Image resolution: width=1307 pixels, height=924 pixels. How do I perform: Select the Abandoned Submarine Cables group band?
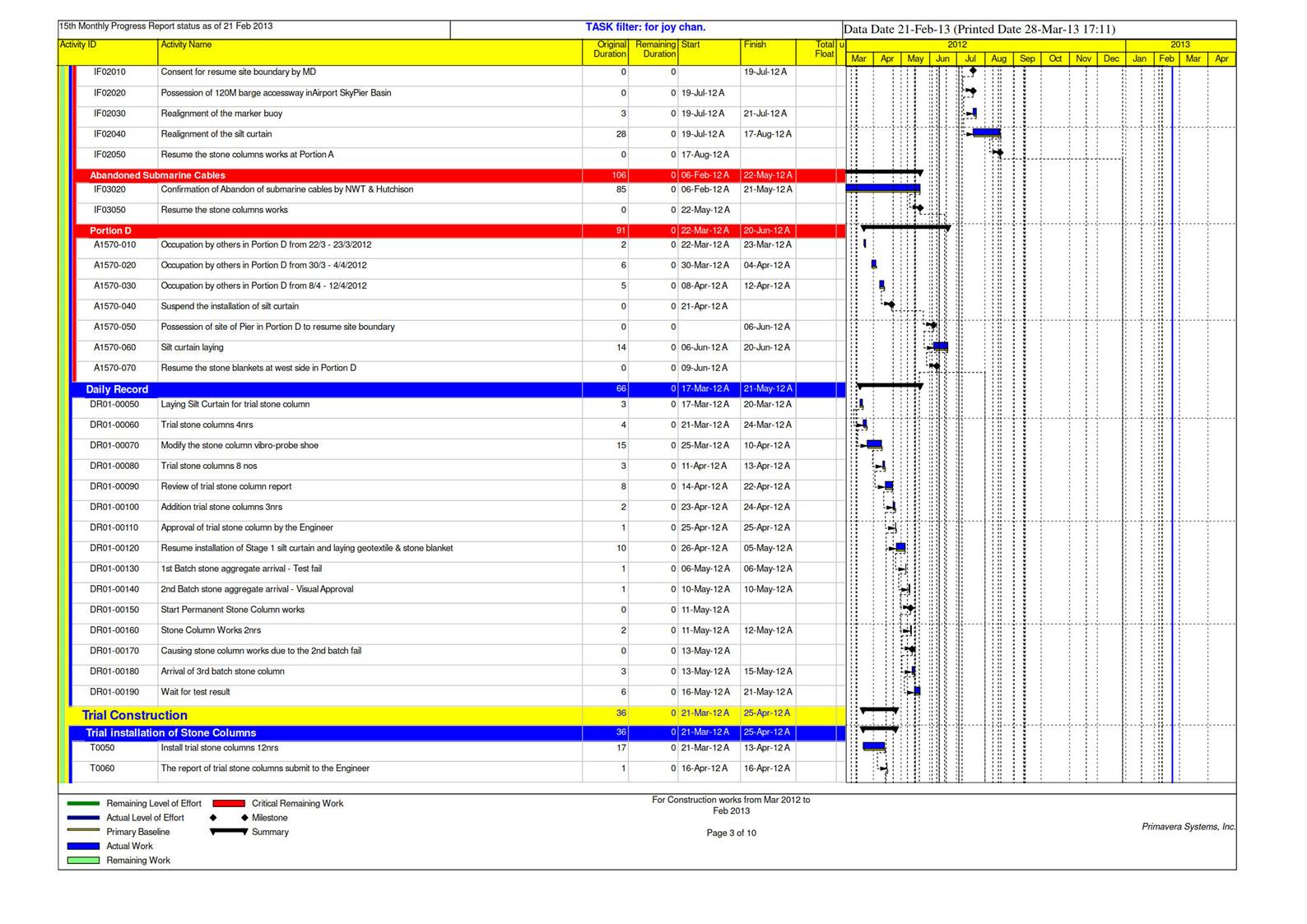tap(460, 175)
